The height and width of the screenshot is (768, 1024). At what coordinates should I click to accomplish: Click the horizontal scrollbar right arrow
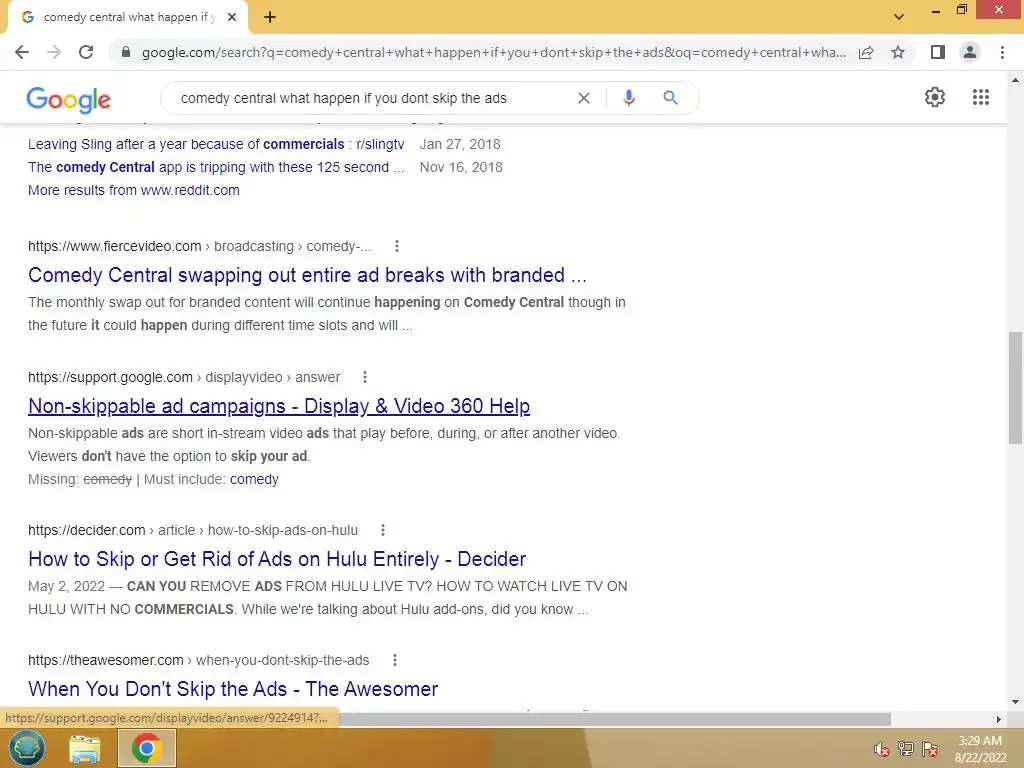pyautogui.click(x=999, y=719)
